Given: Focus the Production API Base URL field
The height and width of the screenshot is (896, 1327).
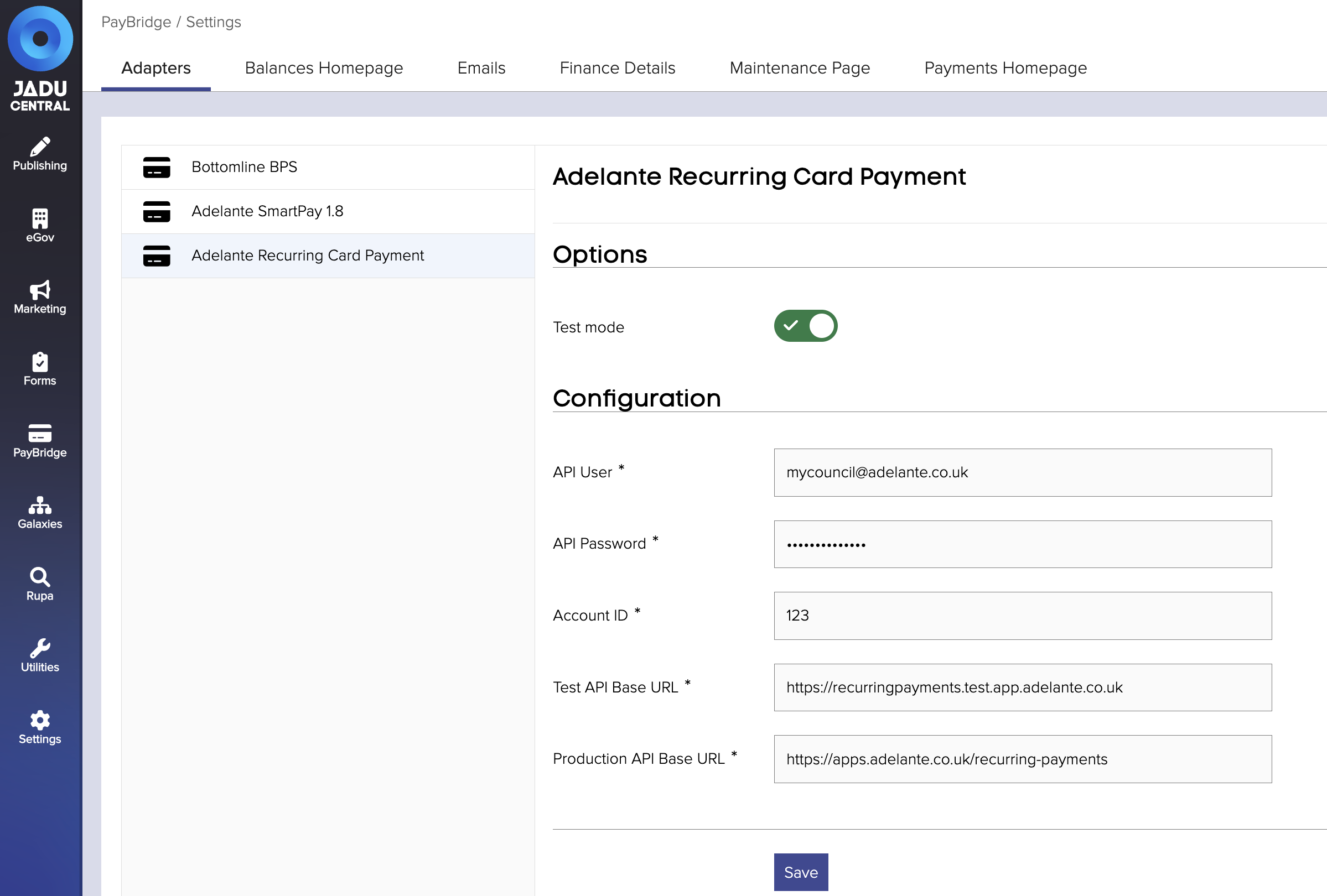Looking at the screenshot, I should [1023, 759].
